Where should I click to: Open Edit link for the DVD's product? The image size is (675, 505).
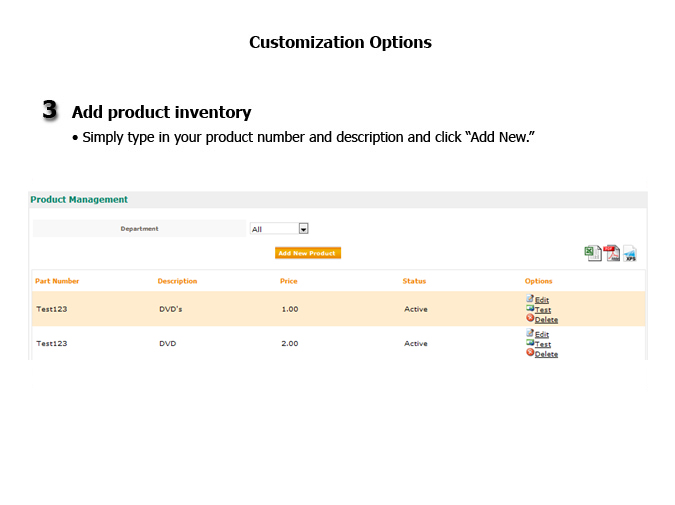[542, 300]
